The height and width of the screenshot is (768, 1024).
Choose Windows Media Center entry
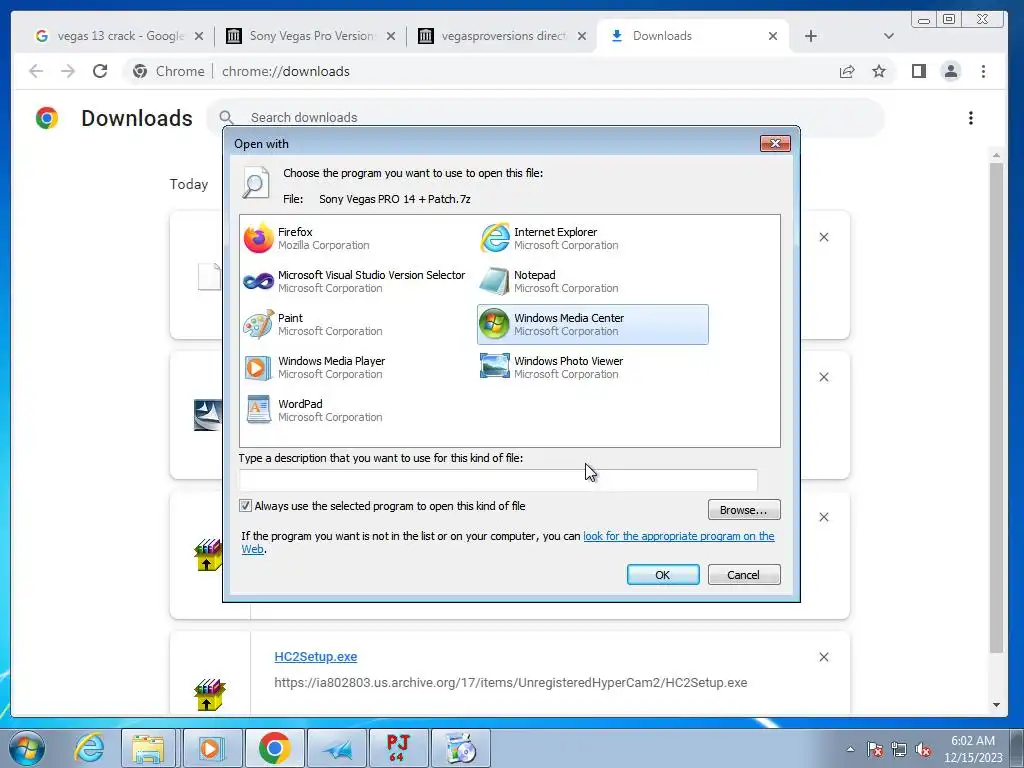[592, 325]
